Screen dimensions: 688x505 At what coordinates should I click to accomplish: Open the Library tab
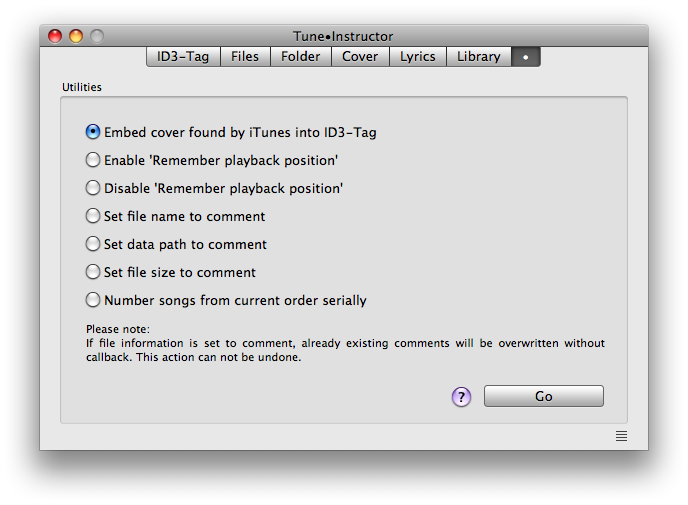pos(479,57)
